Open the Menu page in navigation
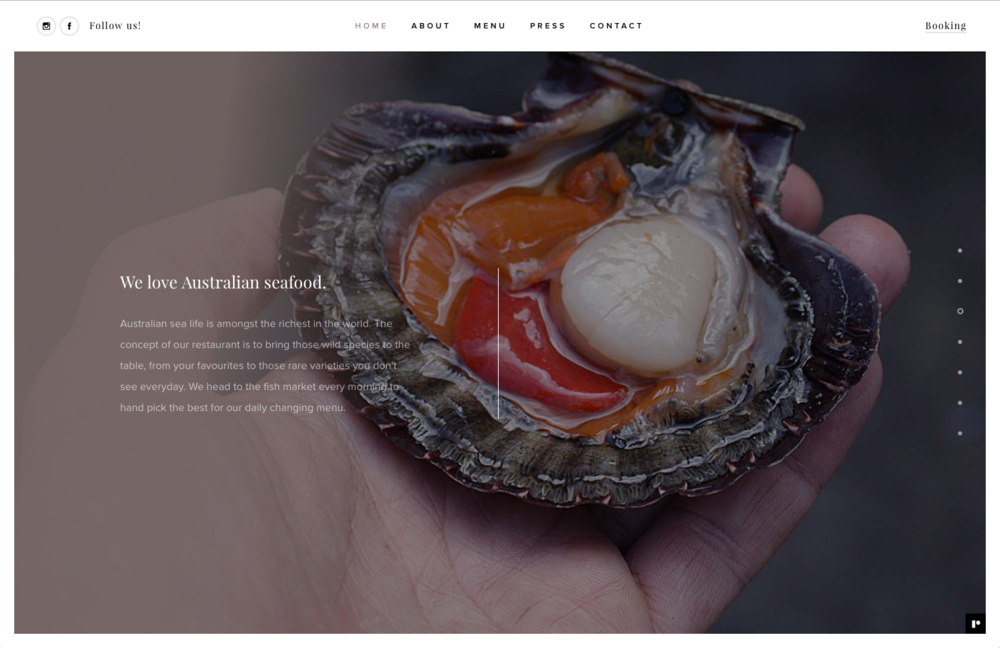The image size is (1000, 648). coord(490,26)
